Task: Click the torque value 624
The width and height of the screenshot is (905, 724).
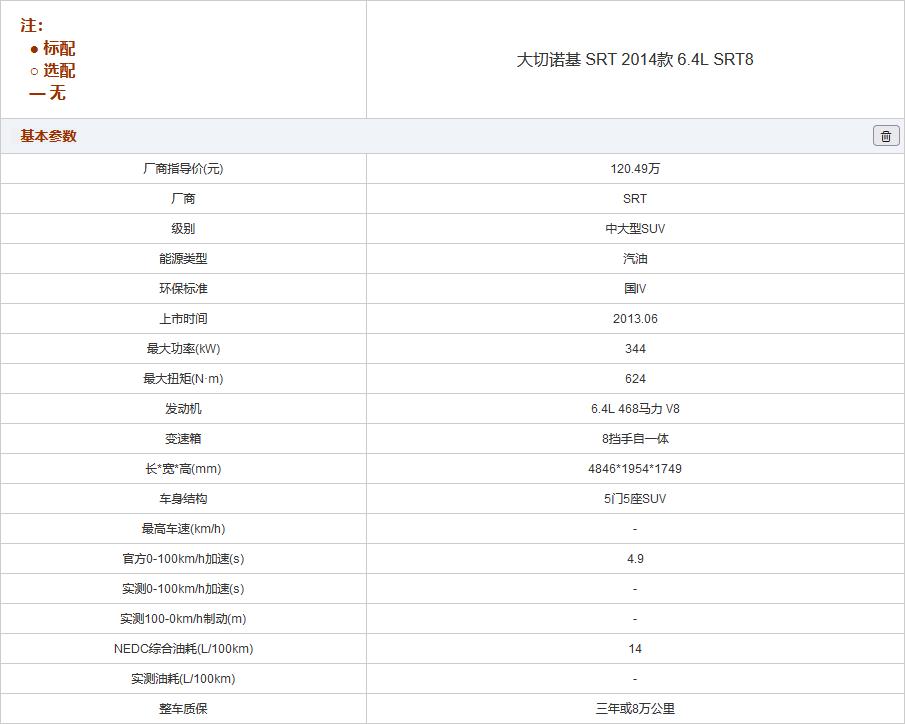Action: 635,379
